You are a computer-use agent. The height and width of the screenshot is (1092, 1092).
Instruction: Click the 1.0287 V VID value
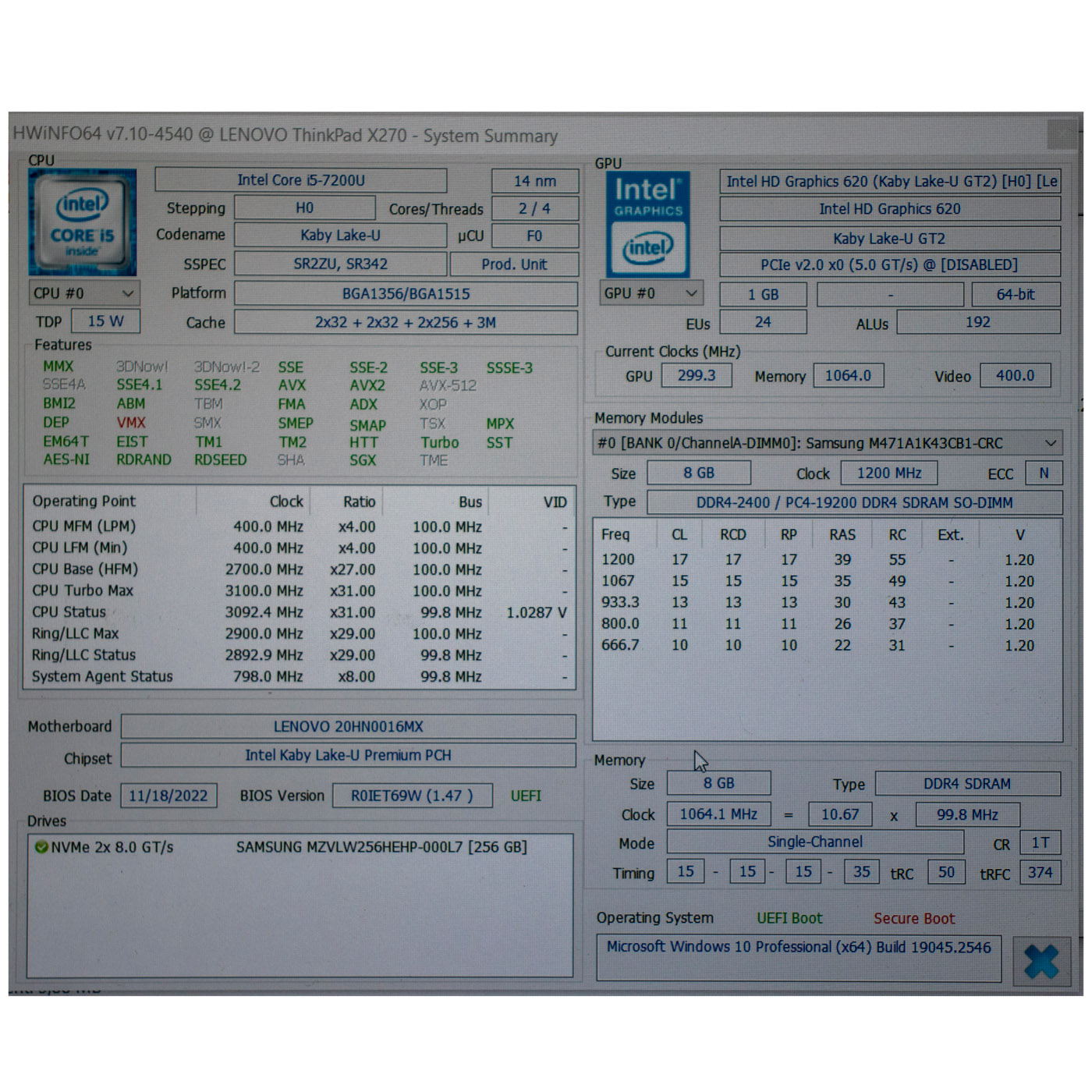point(537,612)
